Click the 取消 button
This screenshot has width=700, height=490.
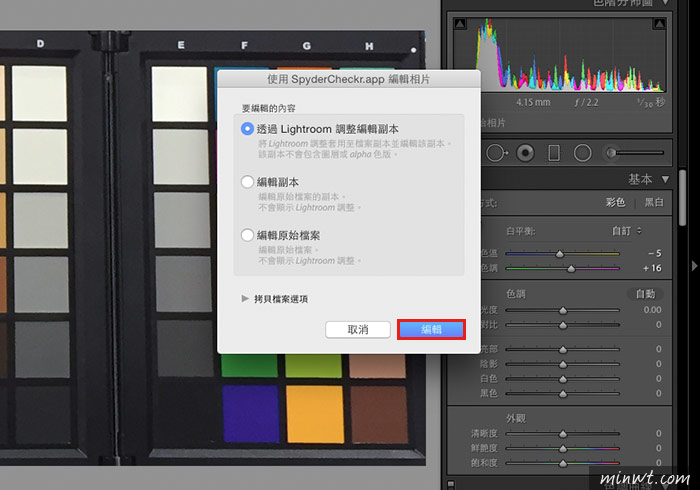click(x=358, y=330)
